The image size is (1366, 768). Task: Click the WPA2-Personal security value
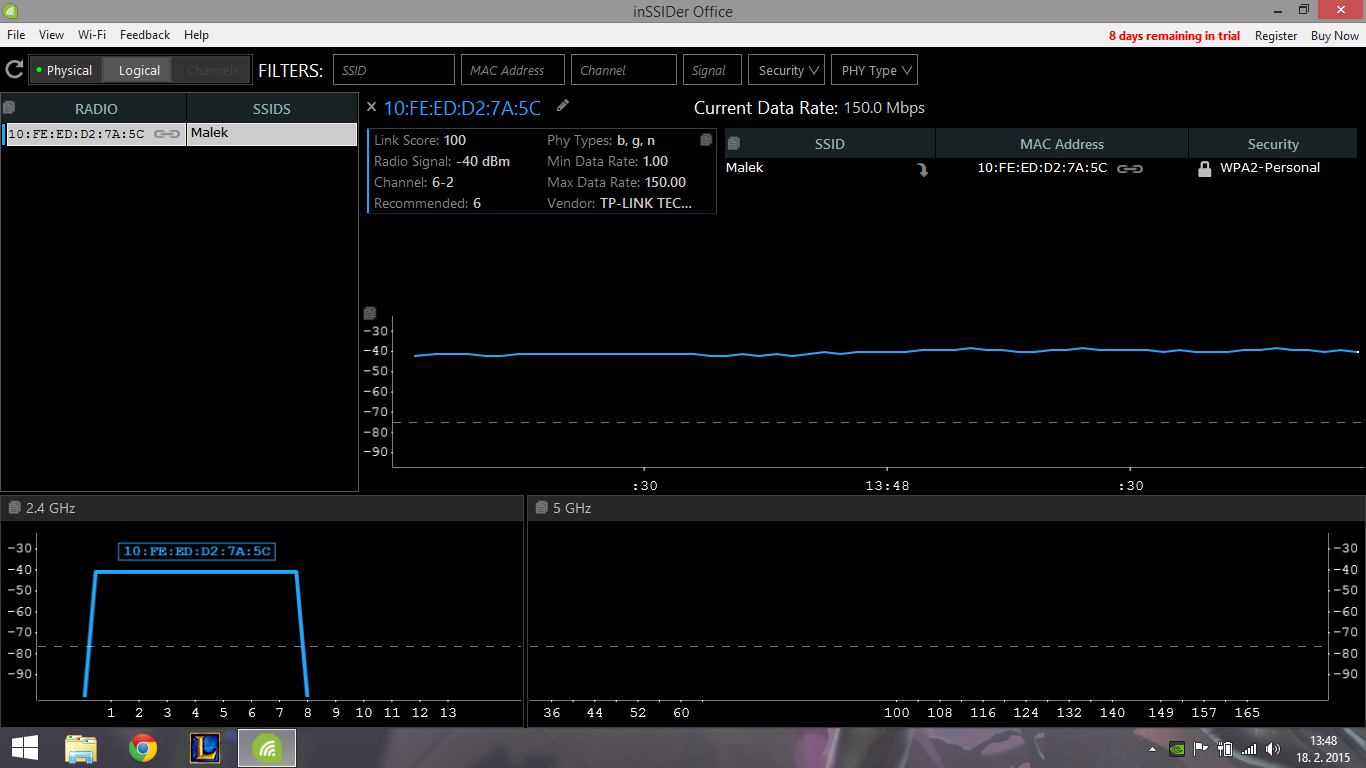click(1270, 168)
